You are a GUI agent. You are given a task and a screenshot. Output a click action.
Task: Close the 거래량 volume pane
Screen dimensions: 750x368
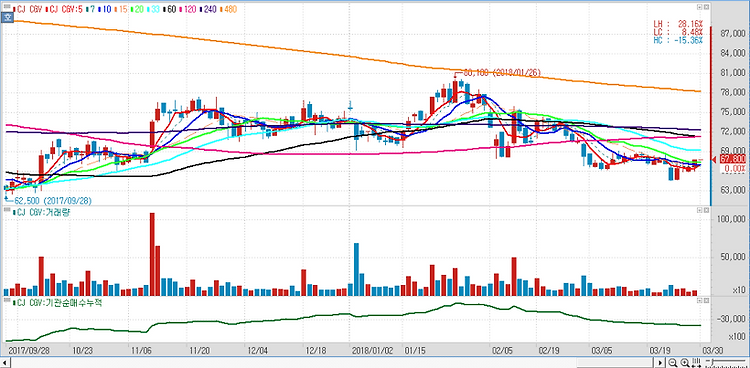705,211
